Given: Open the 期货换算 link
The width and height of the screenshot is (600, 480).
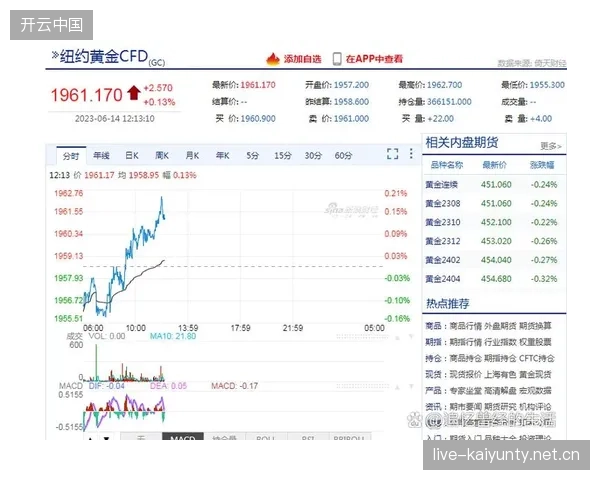Looking at the screenshot, I should tap(535, 326).
